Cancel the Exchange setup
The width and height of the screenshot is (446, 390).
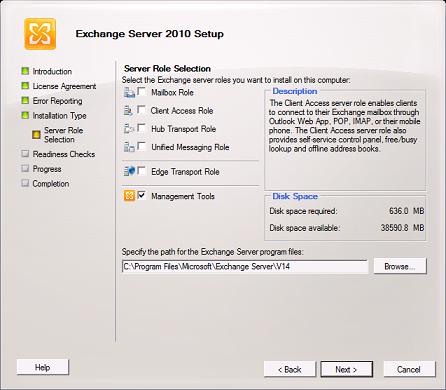409,369
